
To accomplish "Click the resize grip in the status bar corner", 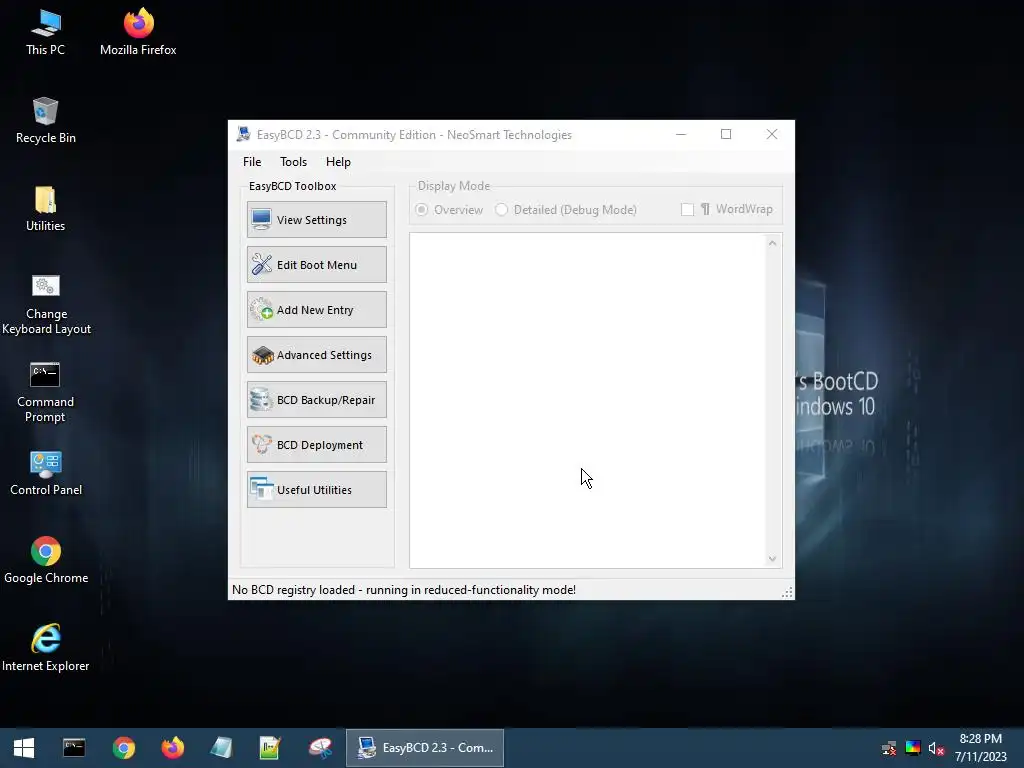I will tap(788, 592).
